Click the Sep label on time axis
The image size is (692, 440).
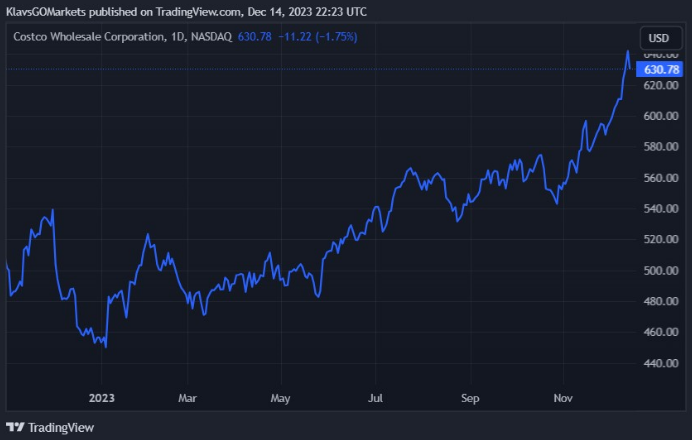coord(470,399)
